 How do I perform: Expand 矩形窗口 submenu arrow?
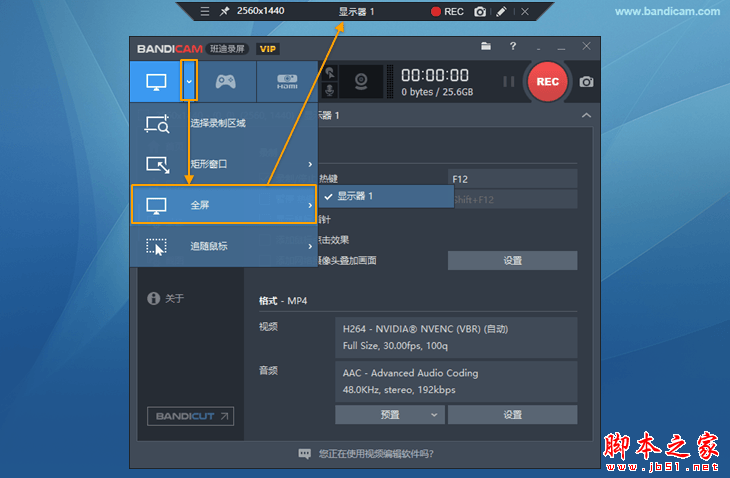click(x=310, y=164)
